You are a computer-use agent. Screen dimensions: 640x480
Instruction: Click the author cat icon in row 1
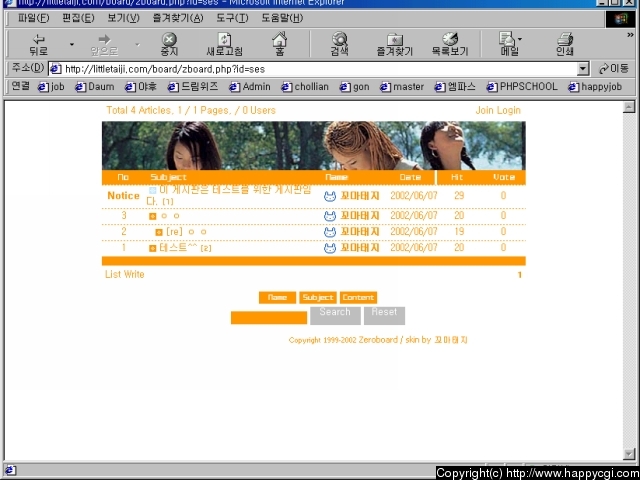click(330, 248)
